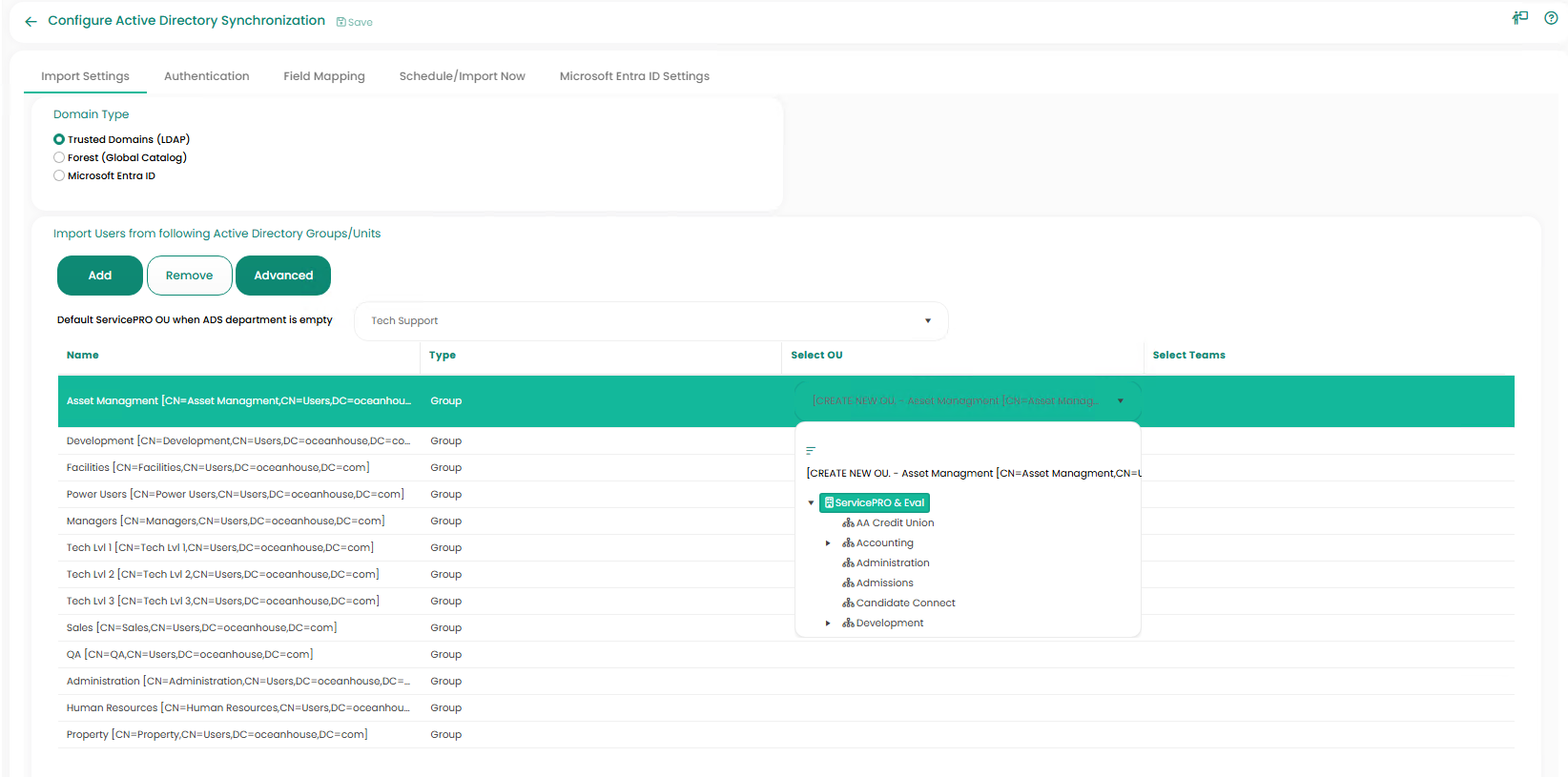Open the Tech Support default OU dropdown

pyautogui.click(x=650, y=321)
